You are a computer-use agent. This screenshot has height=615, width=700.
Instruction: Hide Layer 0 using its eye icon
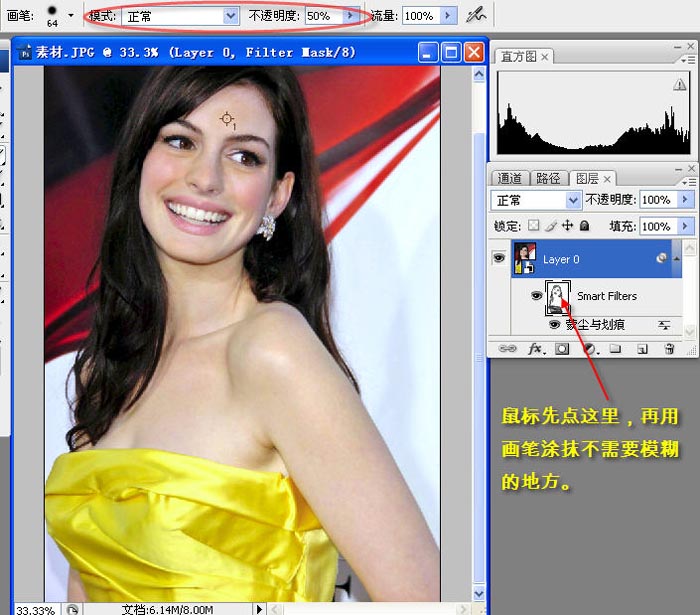tap(498, 258)
